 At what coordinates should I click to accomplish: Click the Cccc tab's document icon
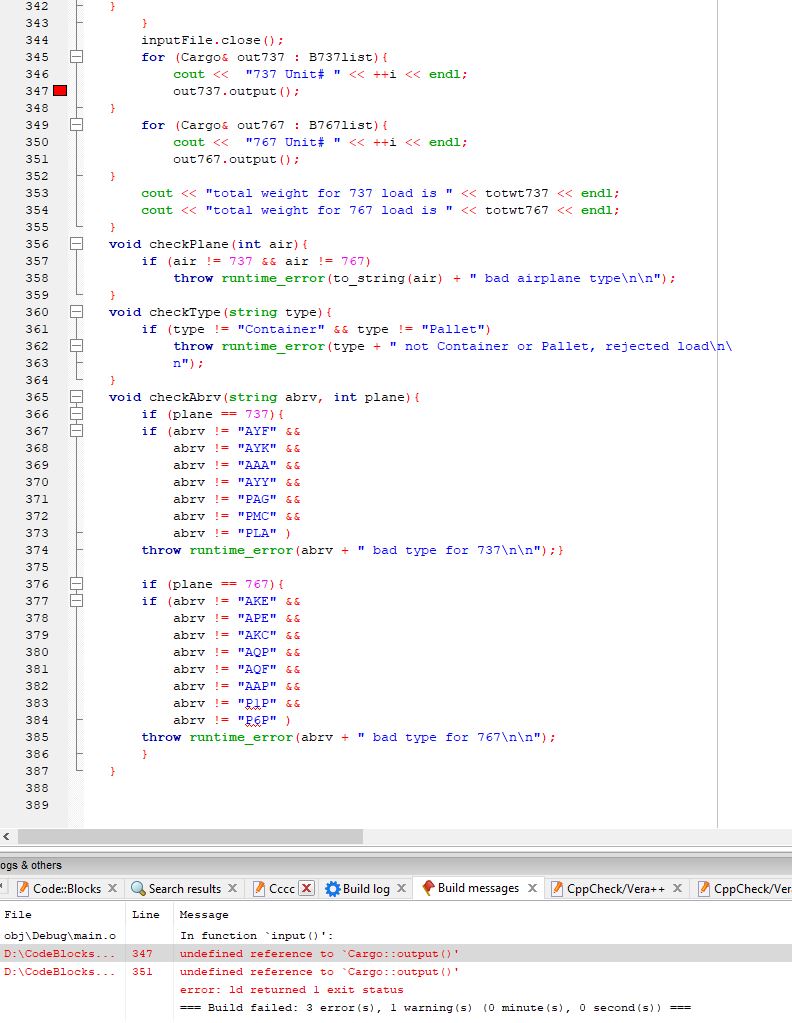click(259, 889)
